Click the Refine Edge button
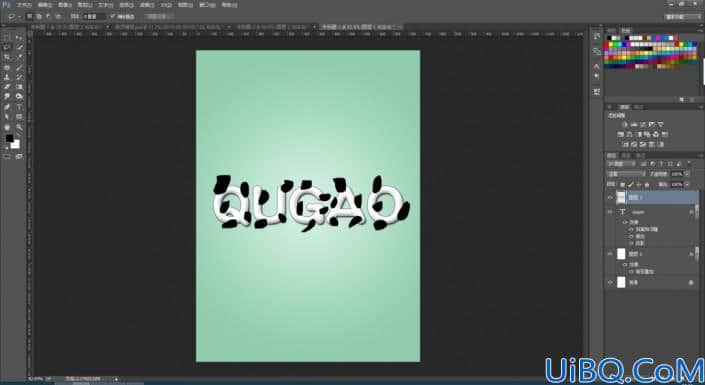 [x=159, y=17]
